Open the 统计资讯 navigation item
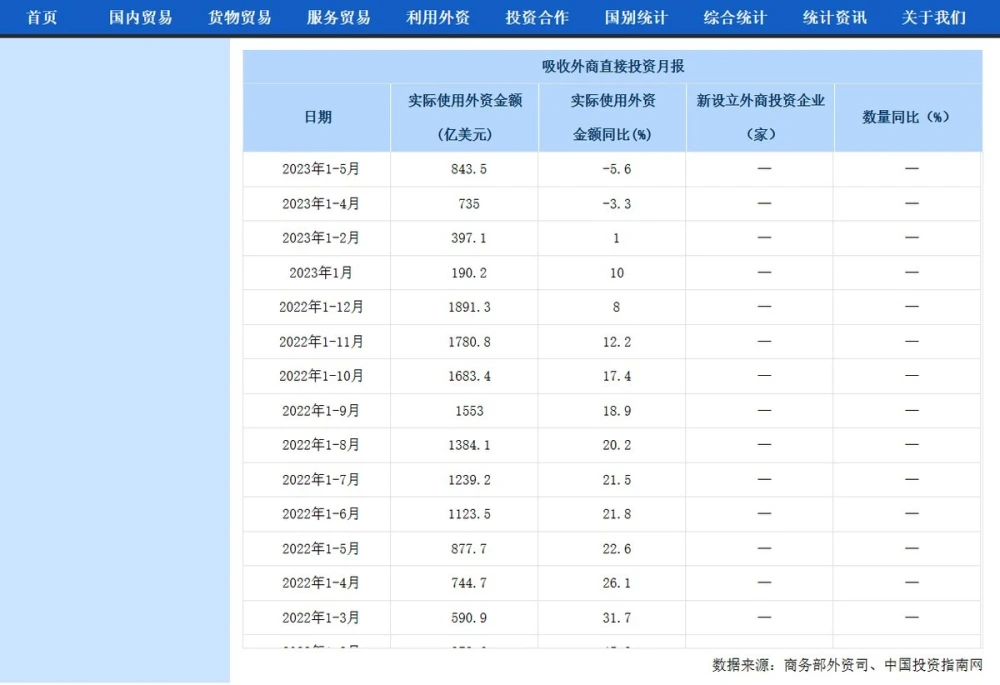The image size is (1000, 685). (834, 18)
